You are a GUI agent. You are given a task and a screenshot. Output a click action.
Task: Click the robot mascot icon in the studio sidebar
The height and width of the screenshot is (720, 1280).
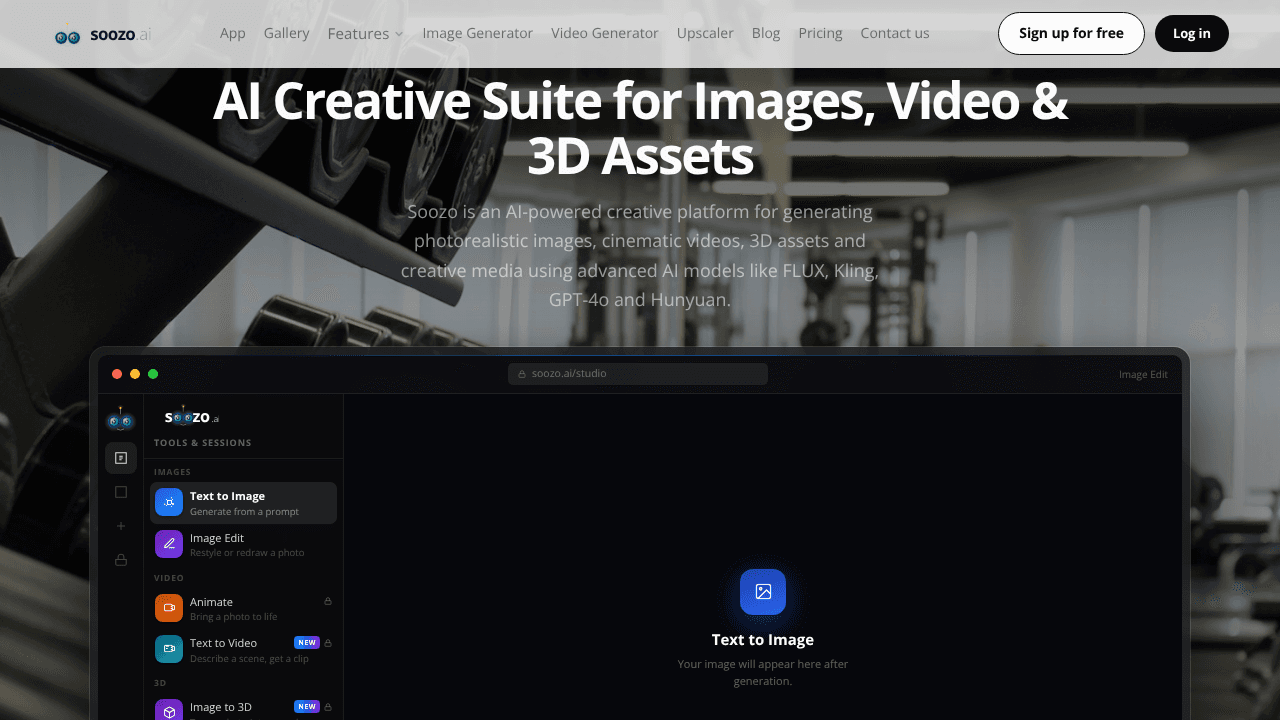pos(121,419)
